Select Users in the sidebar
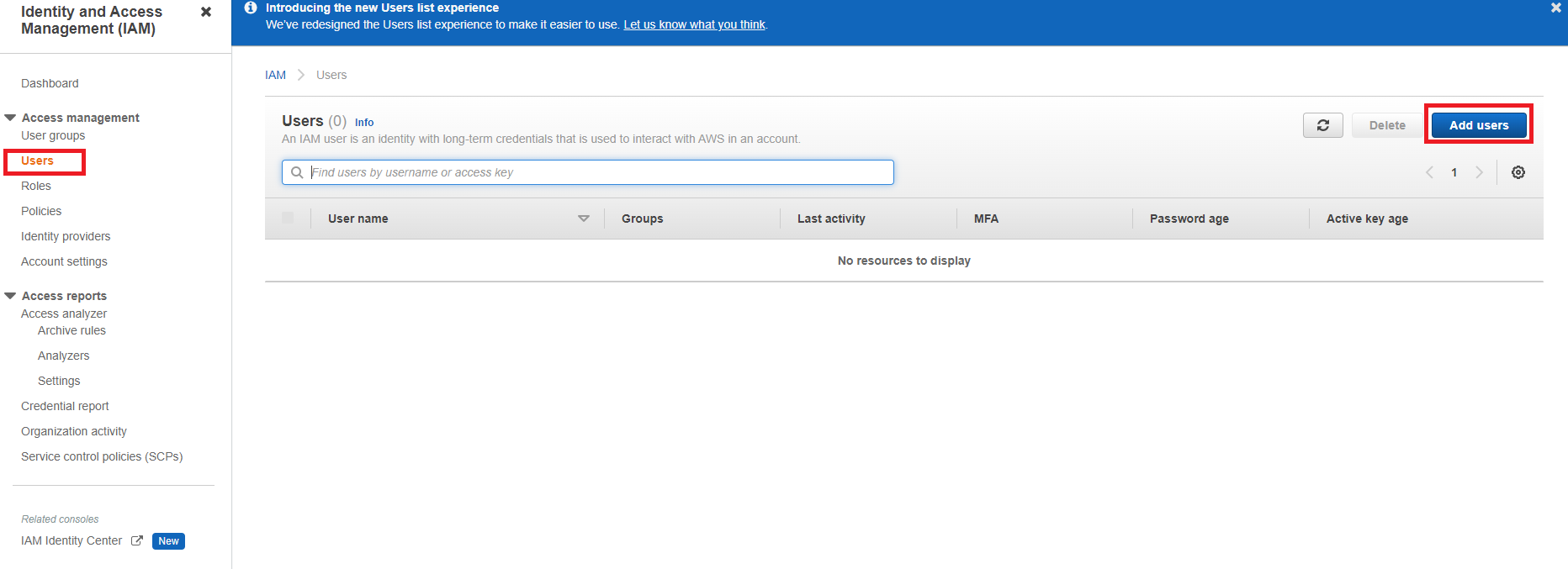The width and height of the screenshot is (1568, 569). (37, 161)
